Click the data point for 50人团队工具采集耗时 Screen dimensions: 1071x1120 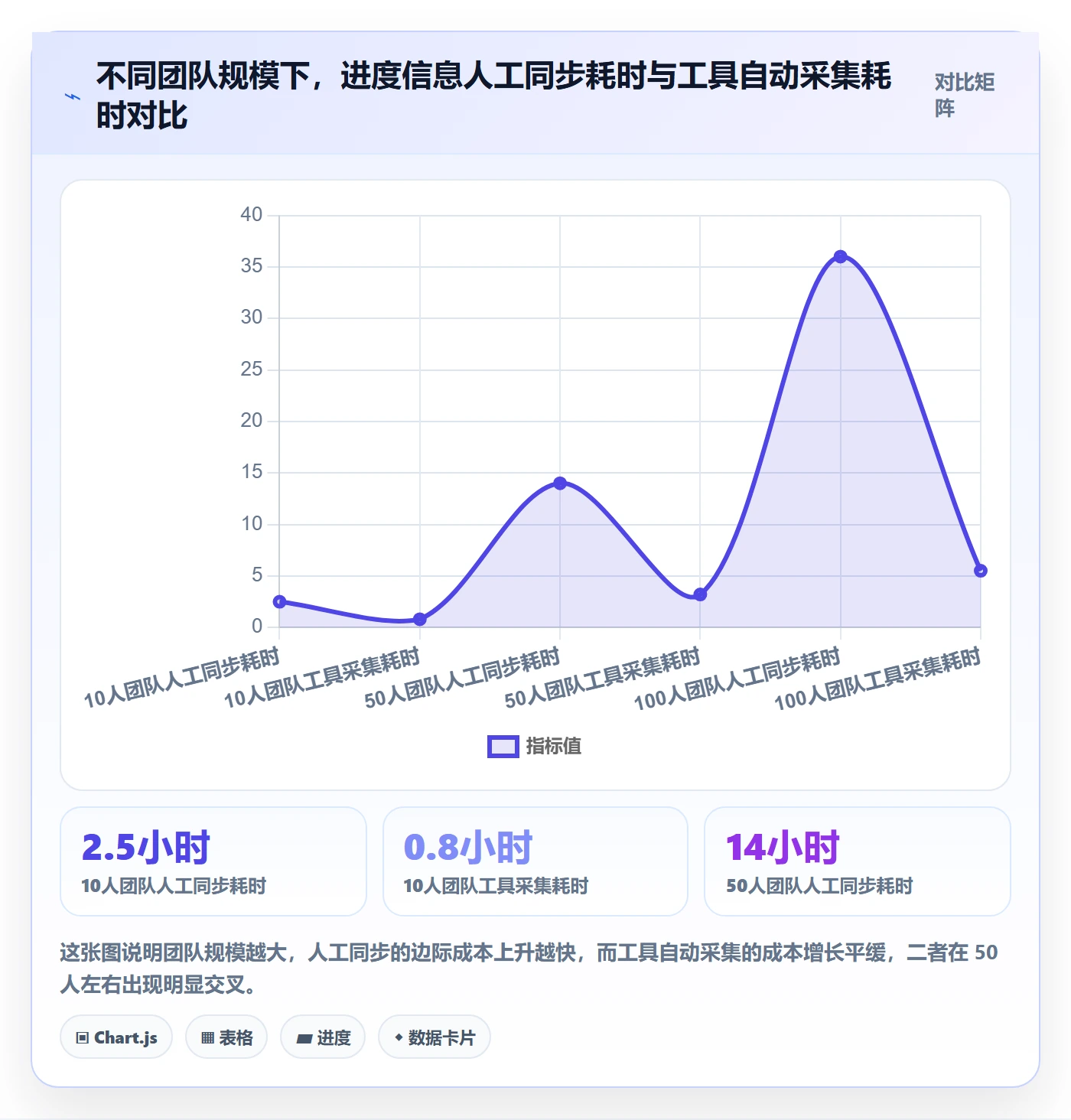(x=700, y=594)
